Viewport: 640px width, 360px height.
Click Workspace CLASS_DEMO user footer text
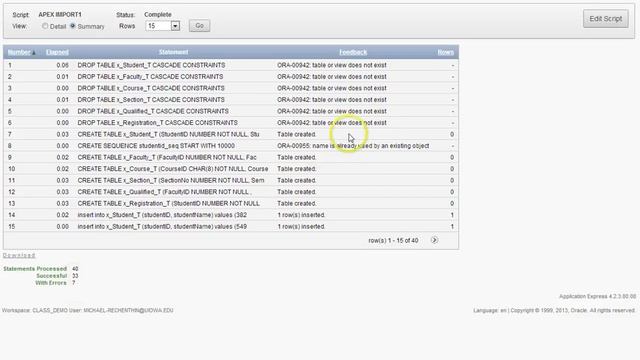click(87, 310)
